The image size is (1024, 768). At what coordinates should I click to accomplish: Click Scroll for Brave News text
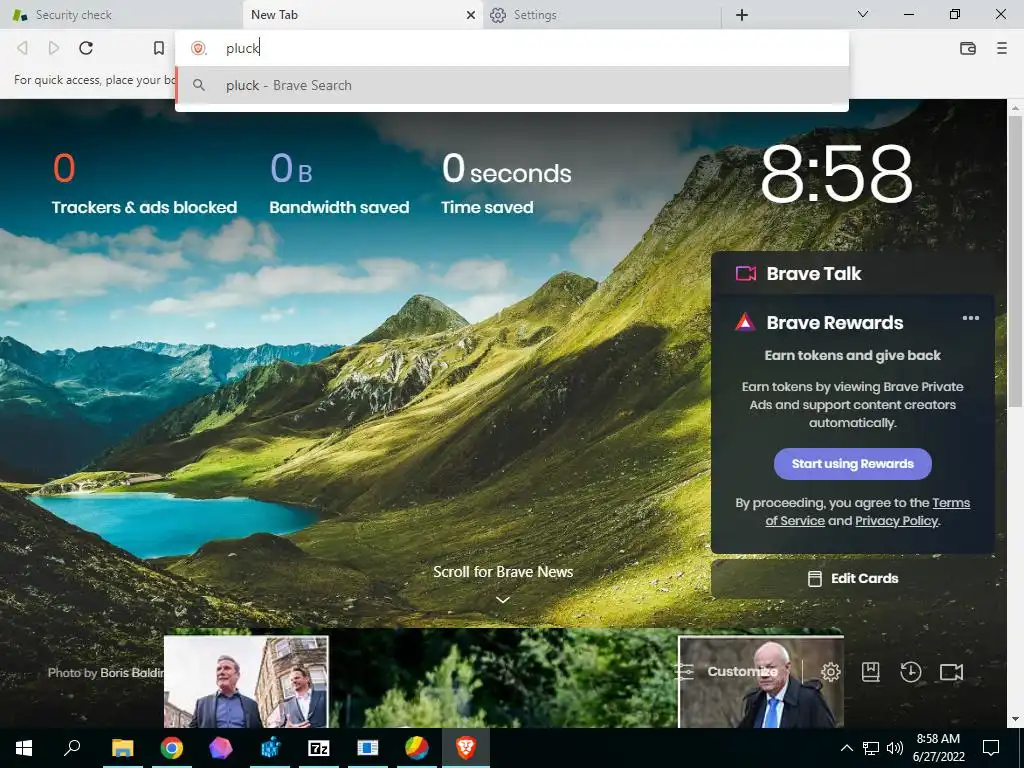point(503,572)
